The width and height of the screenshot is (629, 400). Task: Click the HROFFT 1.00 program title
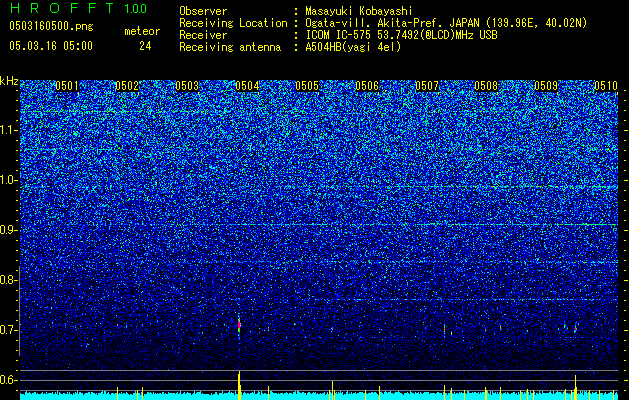click(x=78, y=8)
